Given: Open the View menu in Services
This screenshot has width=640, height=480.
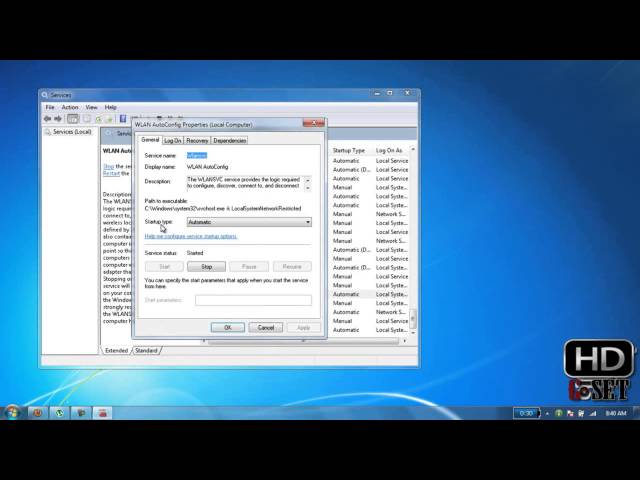Looking at the screenshot, I should (x=91, y=107).
